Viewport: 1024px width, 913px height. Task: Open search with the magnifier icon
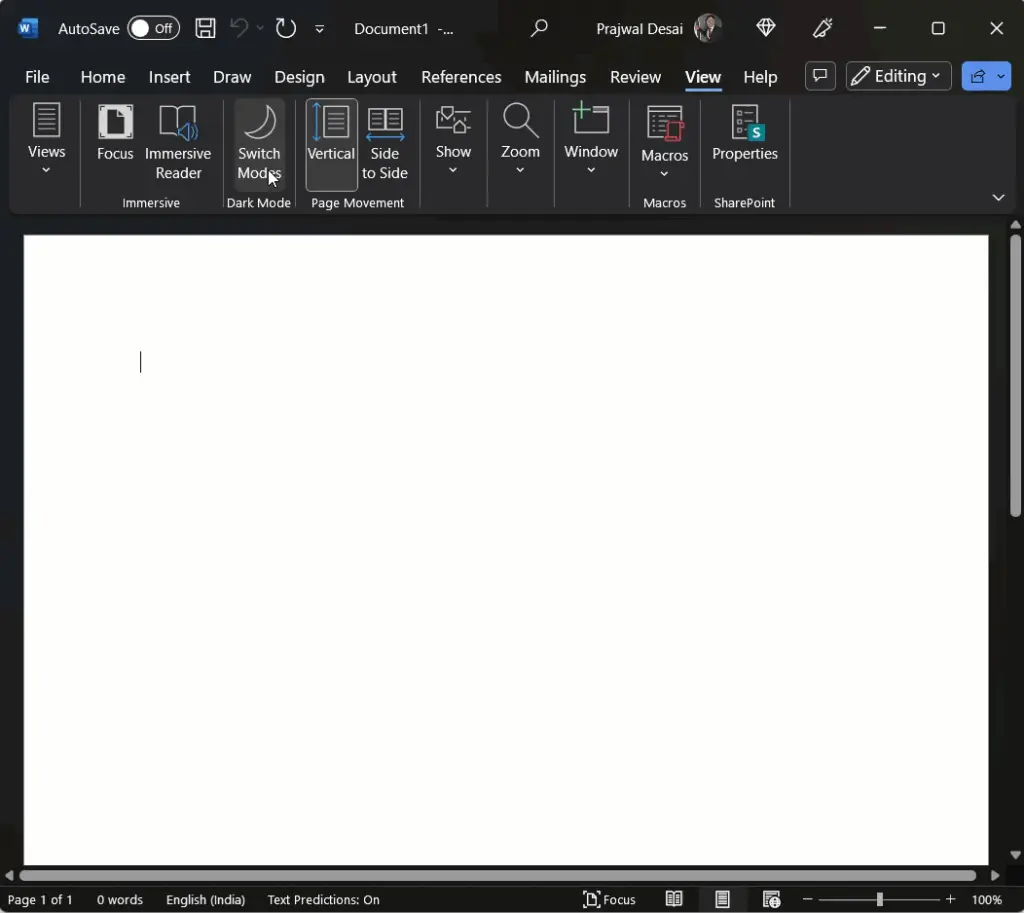[539, 28]
